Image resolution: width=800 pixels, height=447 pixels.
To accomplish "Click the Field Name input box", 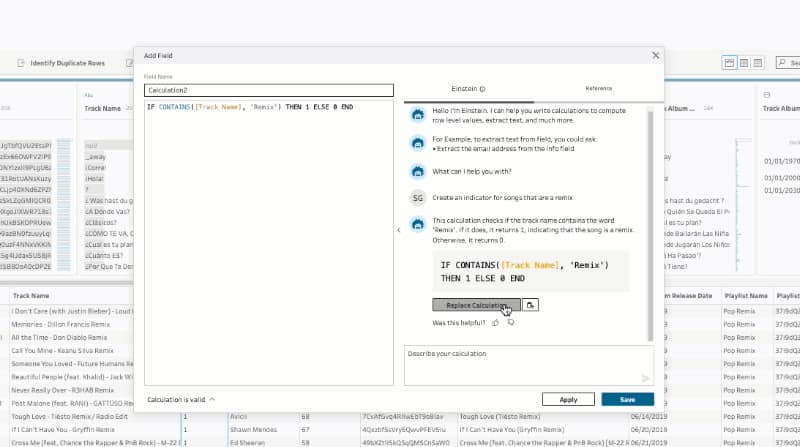I will click(269, 90).
